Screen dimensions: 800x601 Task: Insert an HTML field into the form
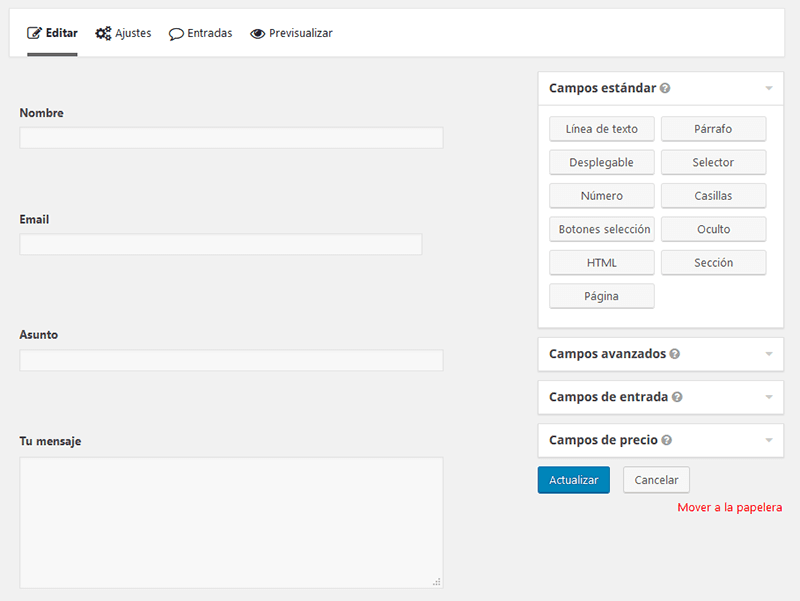(x=601, y=262)
